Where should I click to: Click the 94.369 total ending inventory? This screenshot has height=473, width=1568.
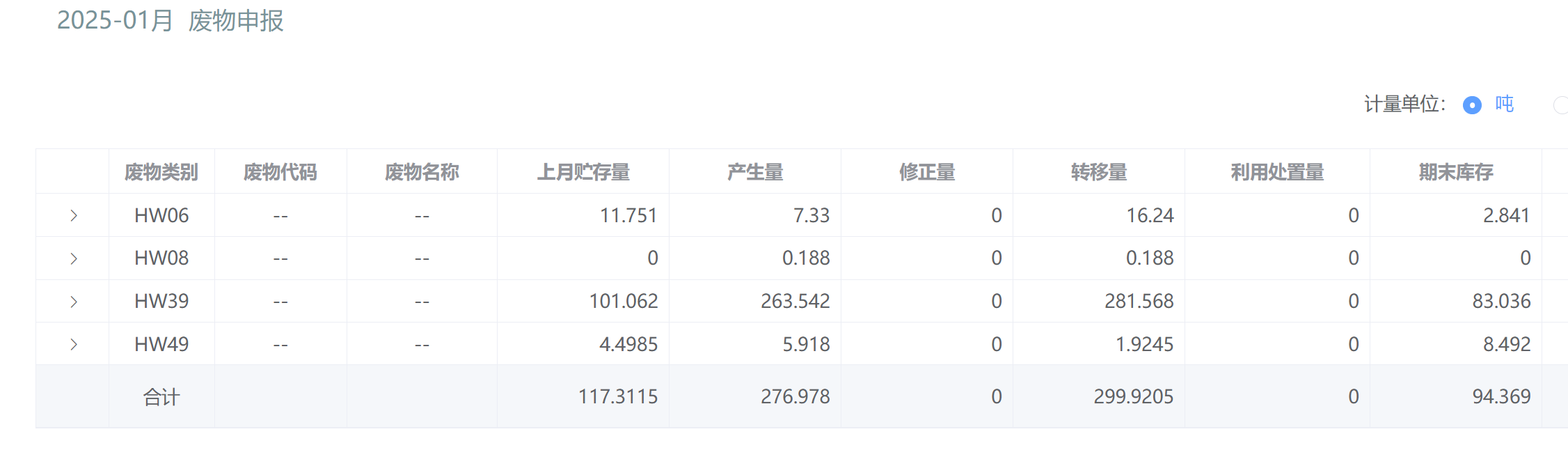tap(1501, 397)
